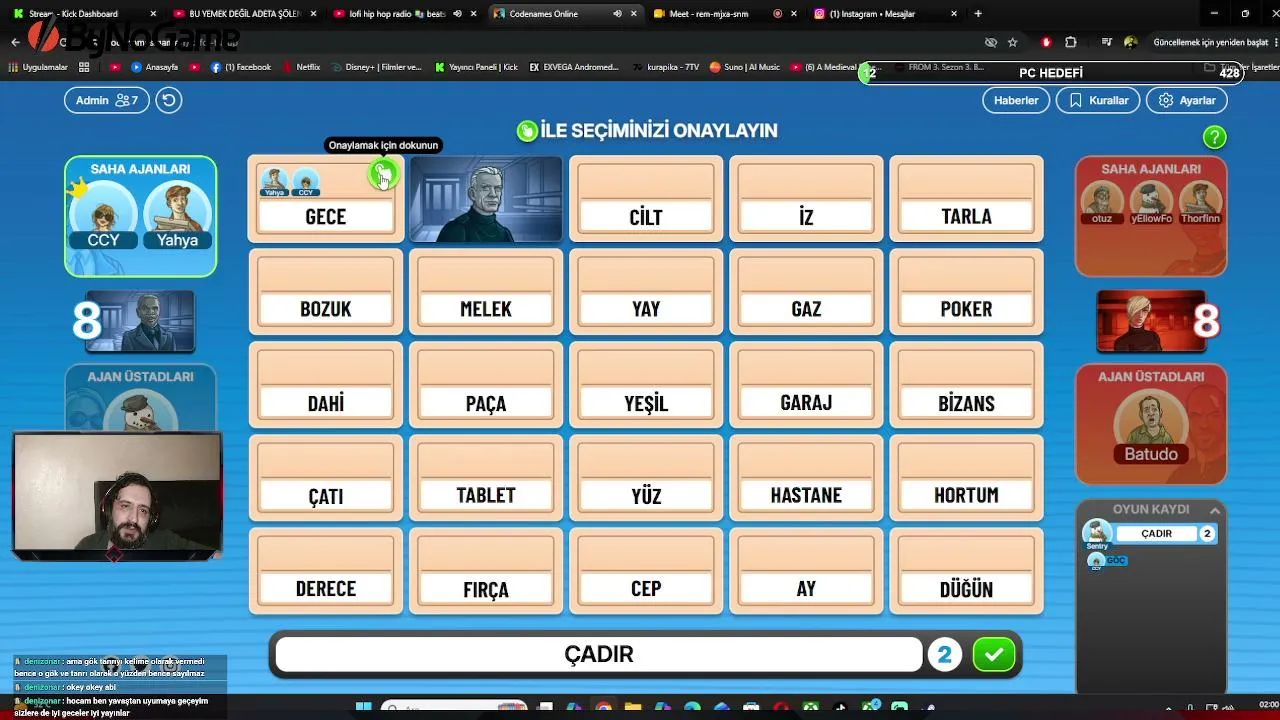Screen dimensions: 1280x720
Task: Select the CİLT word card
Action: click(646, 199)
